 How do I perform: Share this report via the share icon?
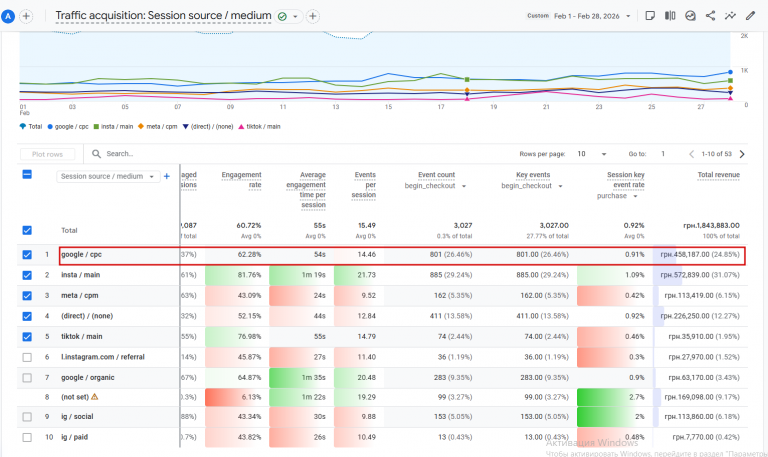click(710, 16)
